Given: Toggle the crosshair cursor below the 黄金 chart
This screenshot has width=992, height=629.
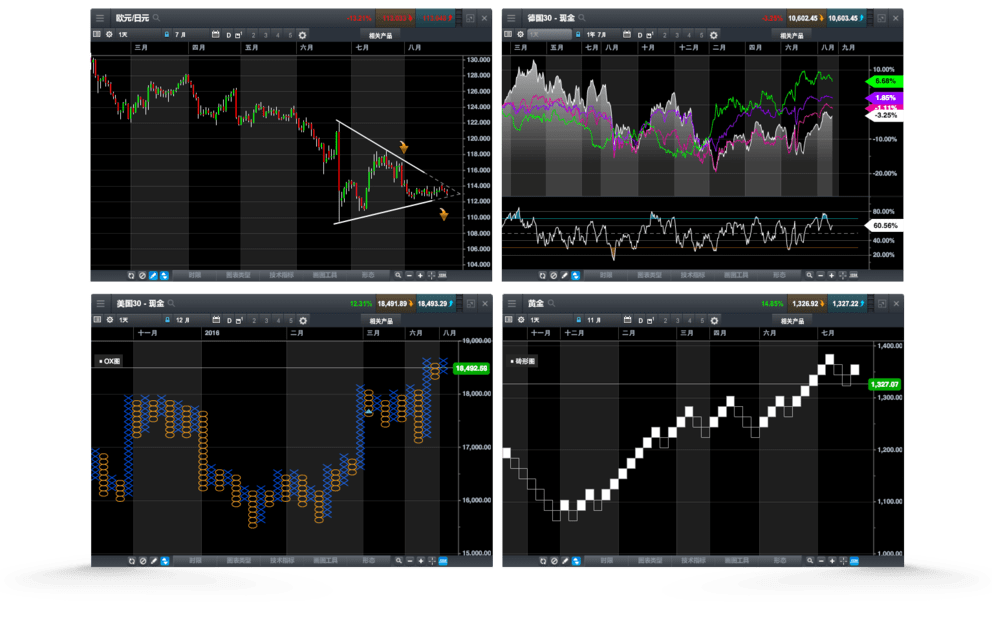Looking at the screenshot, I should 843,561.
